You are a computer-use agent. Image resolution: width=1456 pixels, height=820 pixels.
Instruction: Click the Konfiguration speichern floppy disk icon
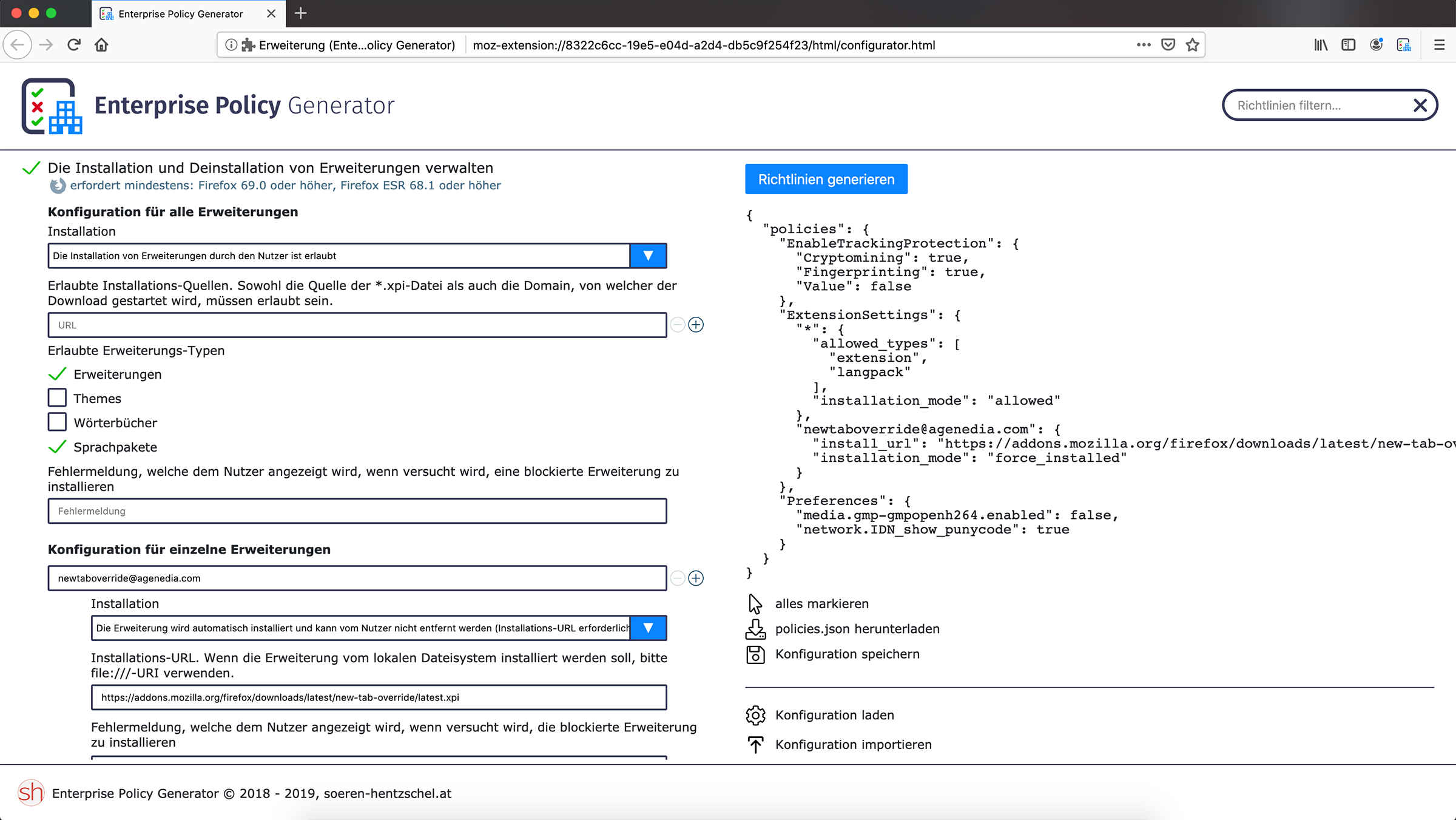tap(755, 654)
